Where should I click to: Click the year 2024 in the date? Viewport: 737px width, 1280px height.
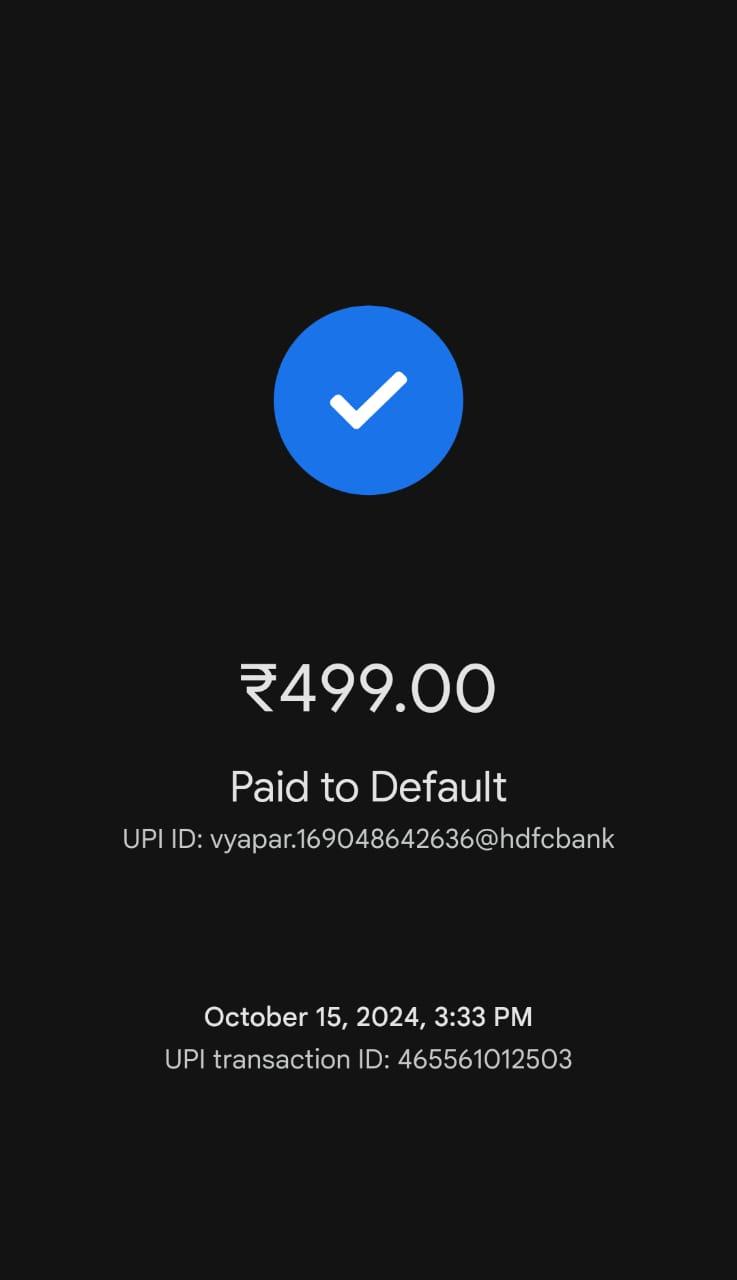[390, 1018]
